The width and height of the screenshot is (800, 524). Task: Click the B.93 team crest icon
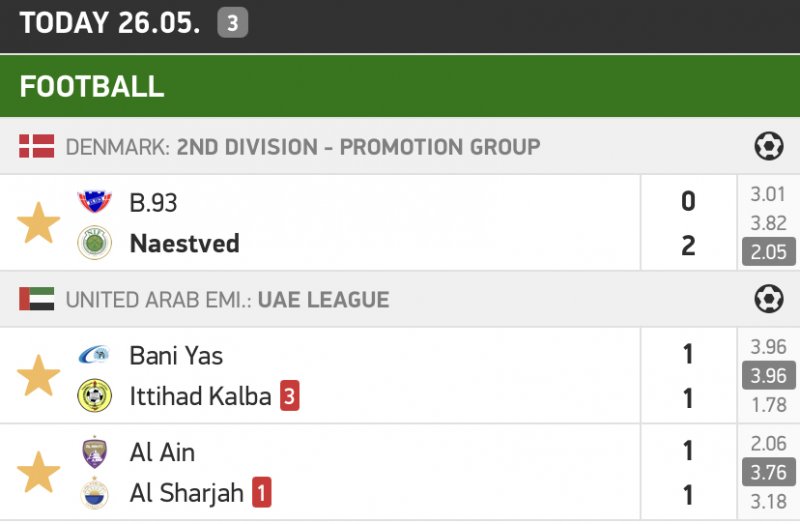(x=95, y=202)
